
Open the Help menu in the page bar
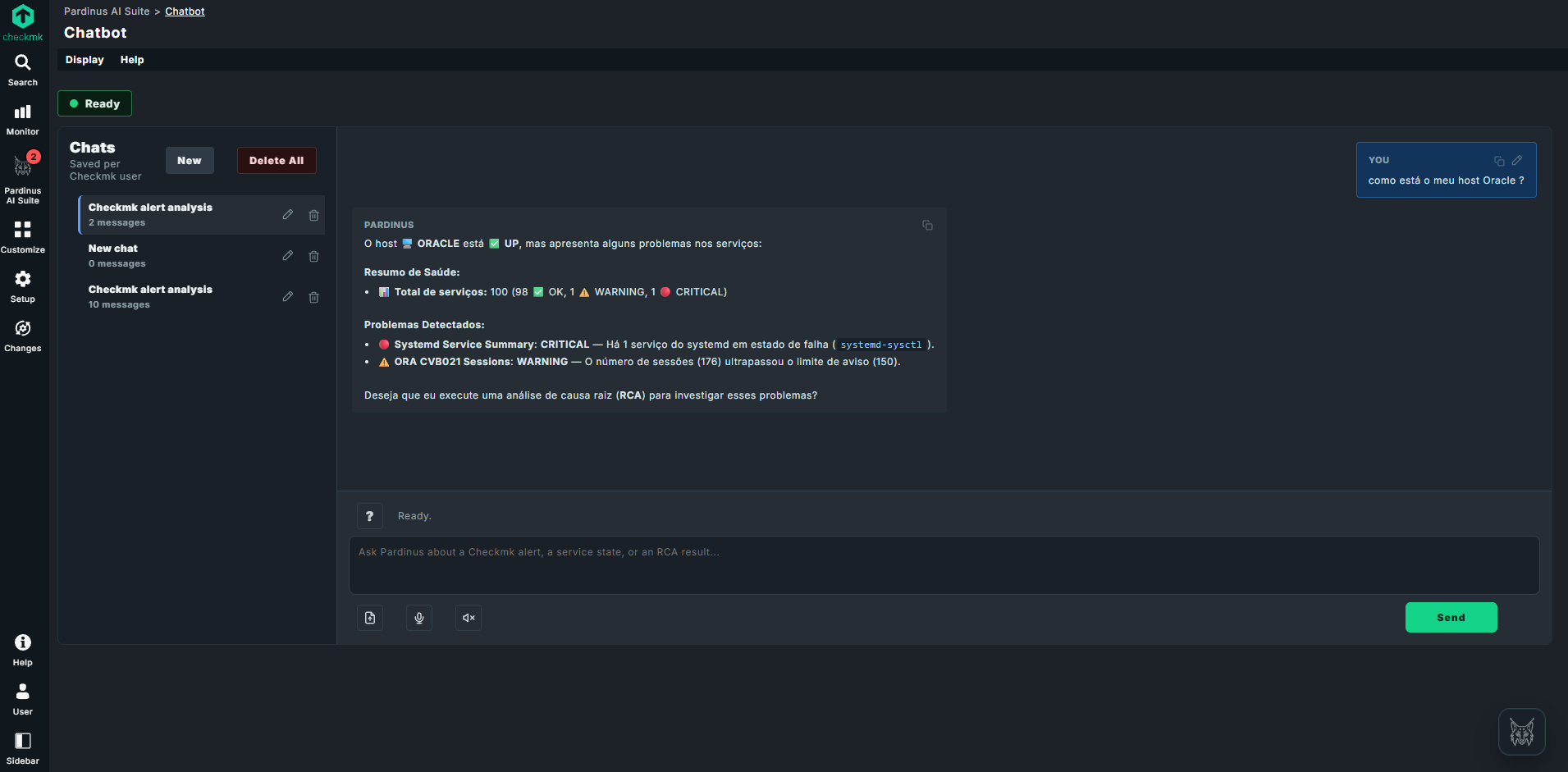point(132,60)
